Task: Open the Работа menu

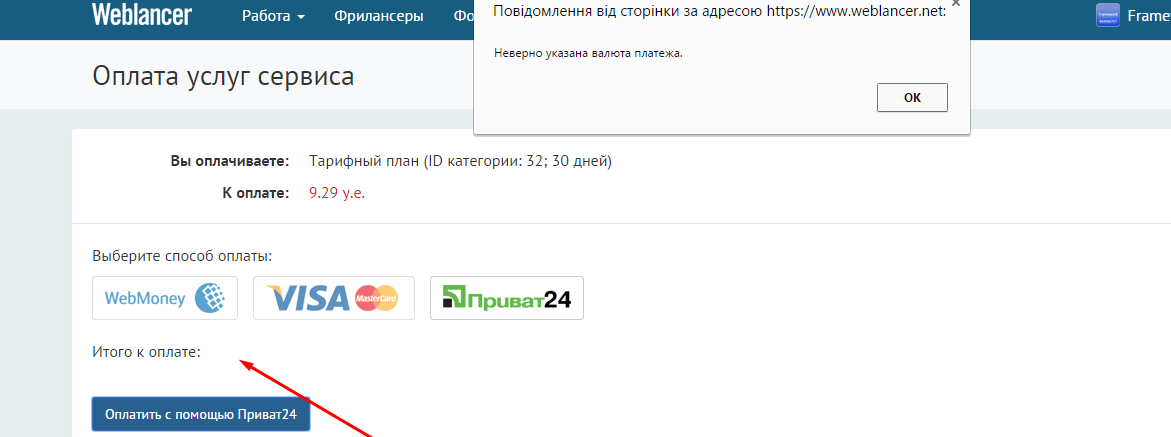Action: pyautogui.click(x=273, y=16)
